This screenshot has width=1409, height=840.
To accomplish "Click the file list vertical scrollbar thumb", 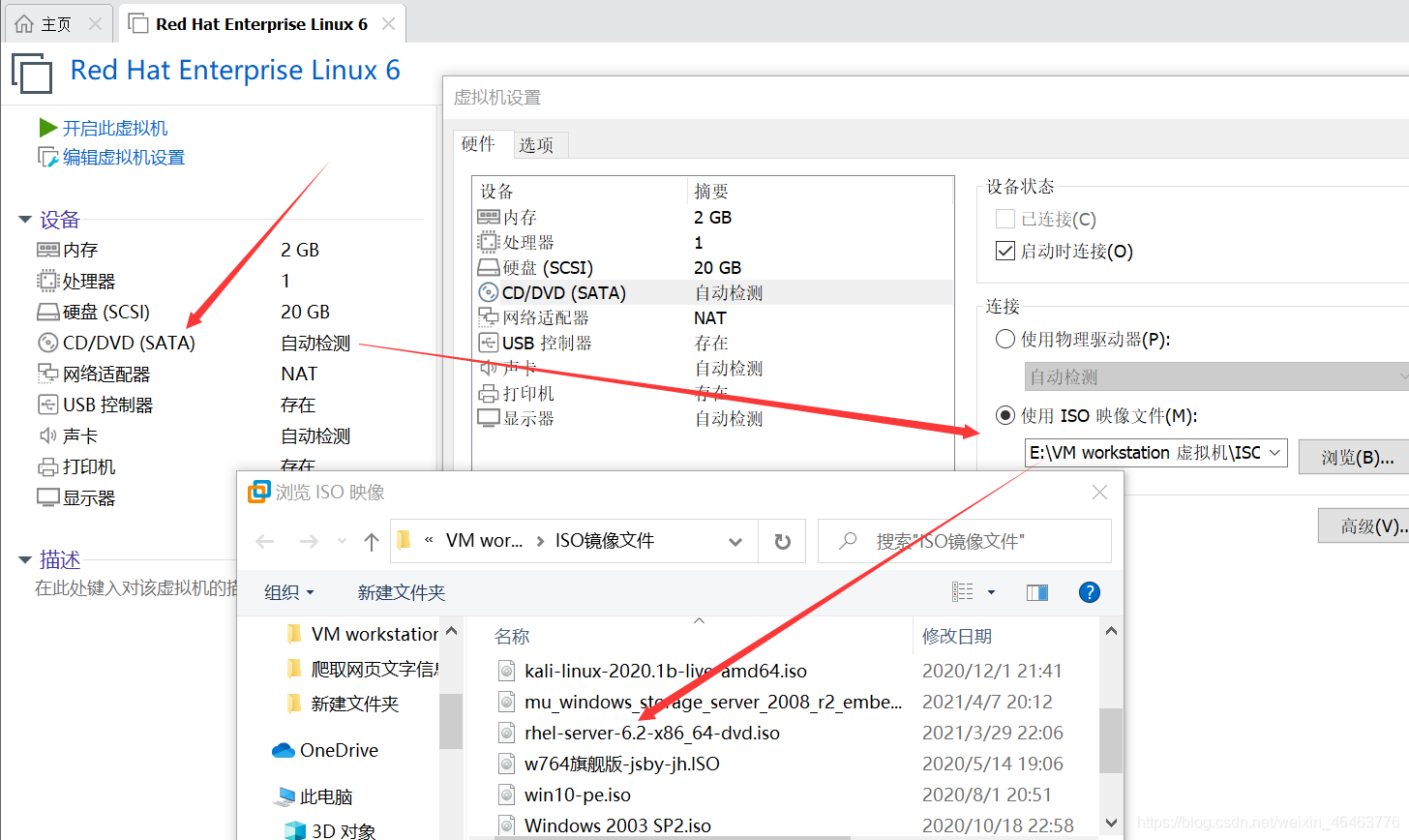I will 1111,740.
